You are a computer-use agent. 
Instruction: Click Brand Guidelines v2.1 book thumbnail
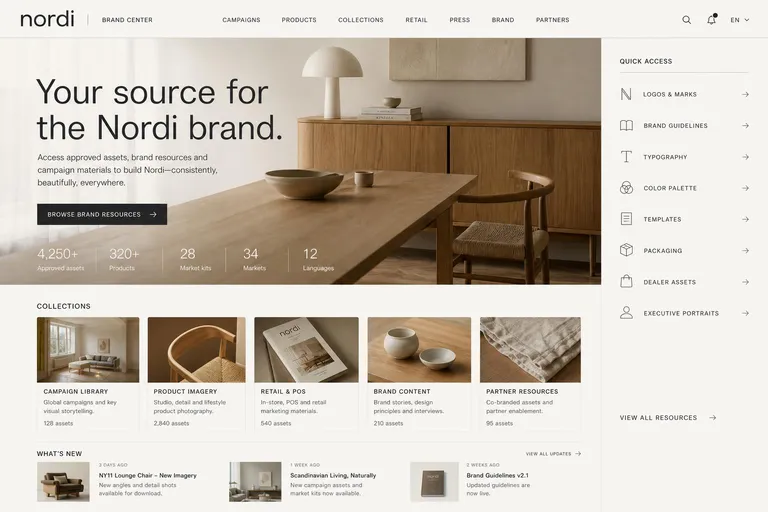coord(434,482)
